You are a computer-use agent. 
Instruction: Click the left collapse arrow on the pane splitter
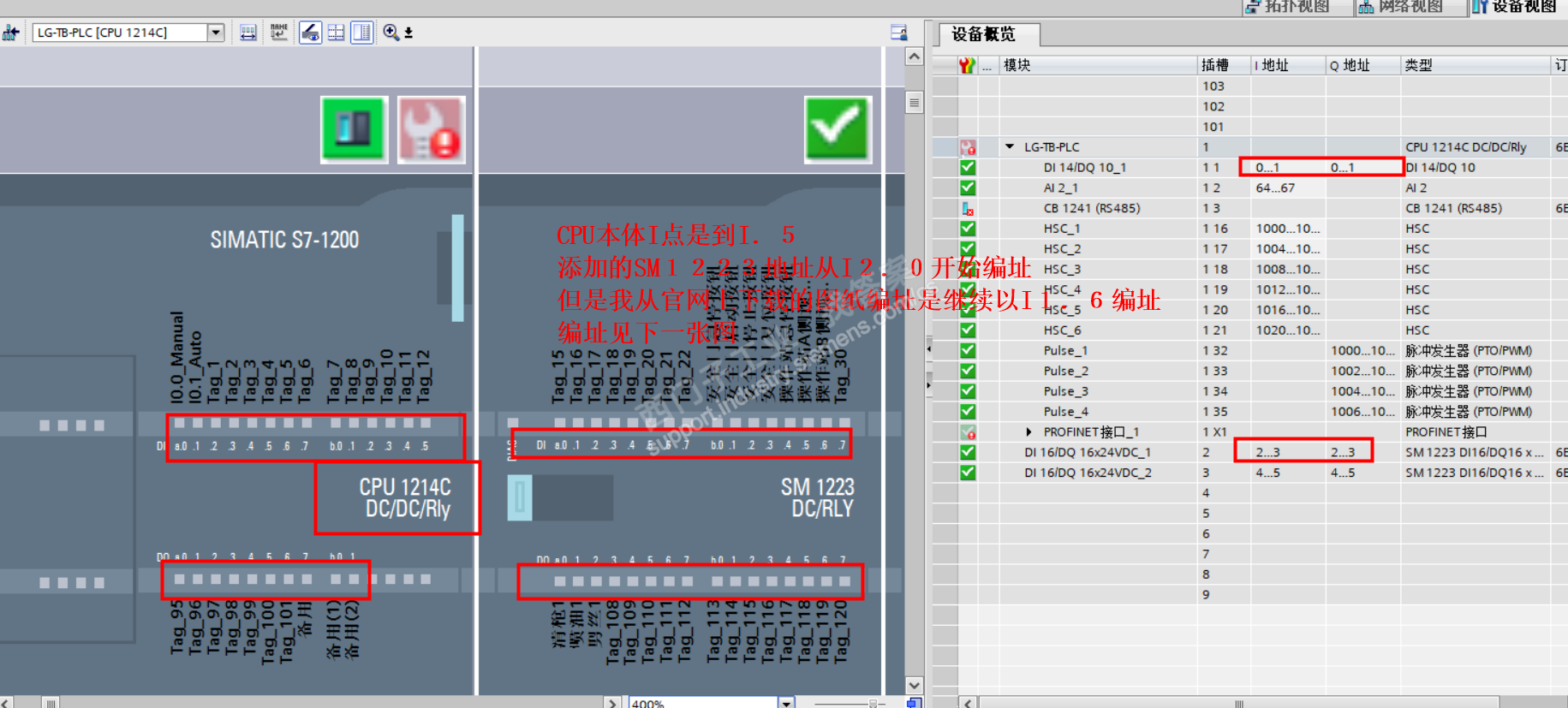click(929, 348)
